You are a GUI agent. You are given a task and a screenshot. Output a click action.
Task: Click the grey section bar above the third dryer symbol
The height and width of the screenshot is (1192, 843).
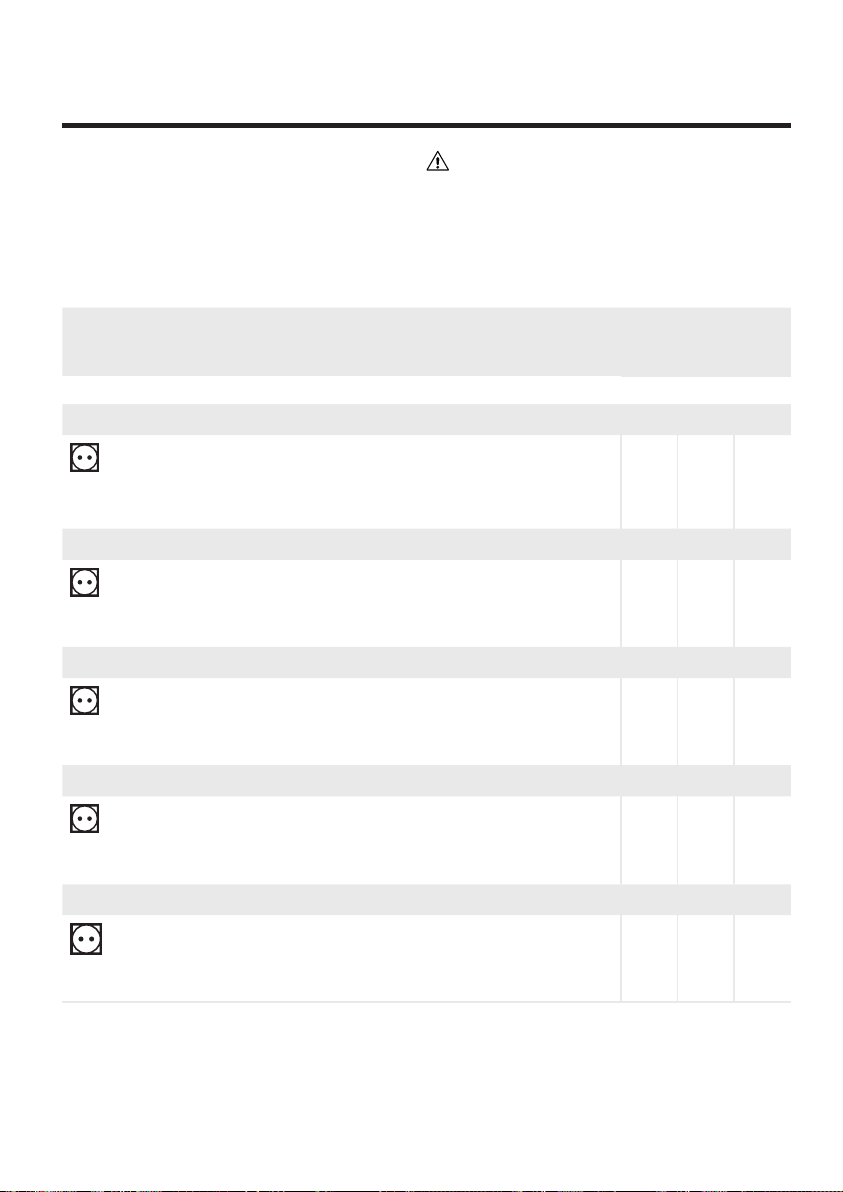[426, 662]
